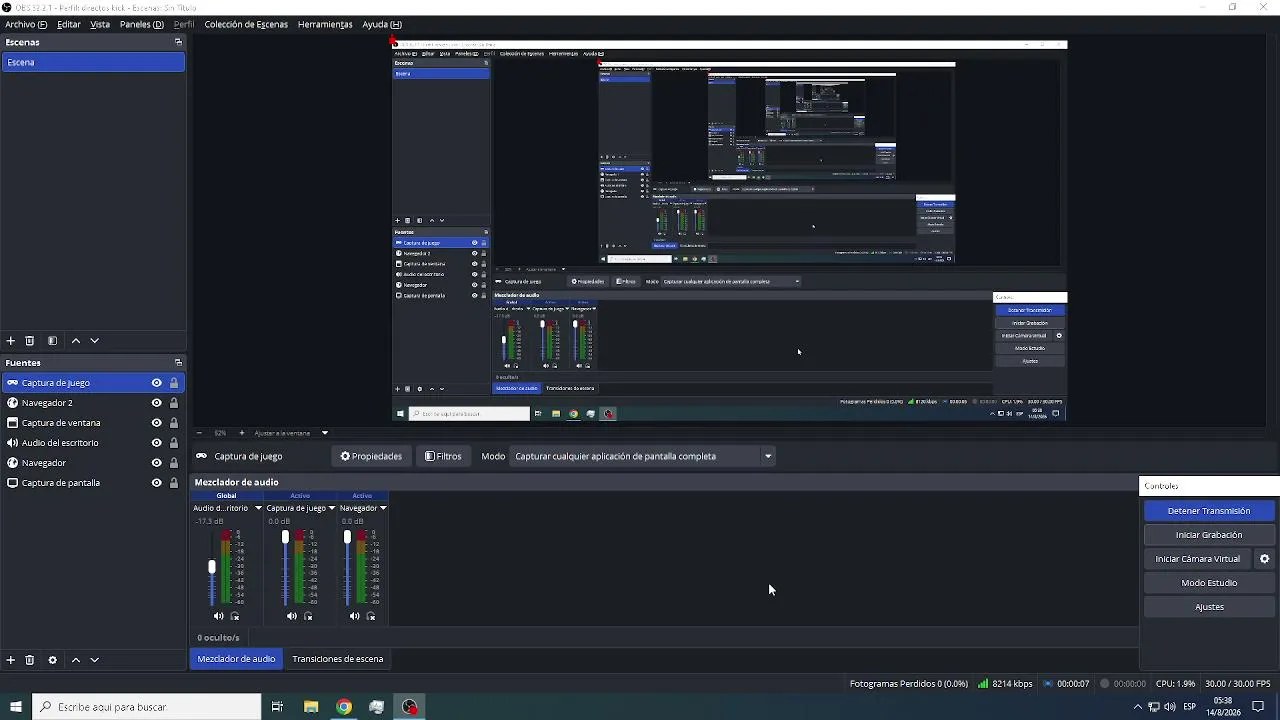
Task: Toggle lock on Captura de pantalla source
Action: (174, 483)
